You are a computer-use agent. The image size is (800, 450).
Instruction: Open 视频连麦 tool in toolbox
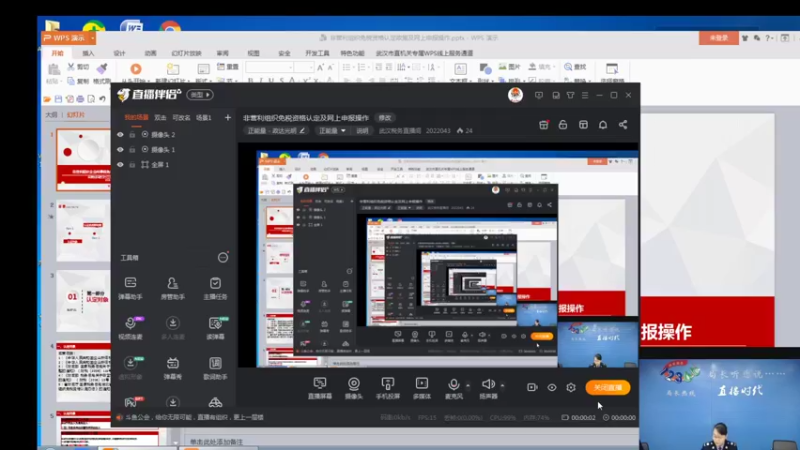point(130,328)
